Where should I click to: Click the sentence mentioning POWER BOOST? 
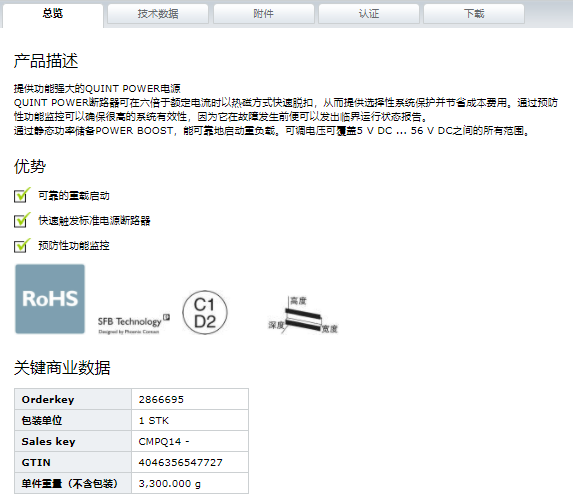272,130
